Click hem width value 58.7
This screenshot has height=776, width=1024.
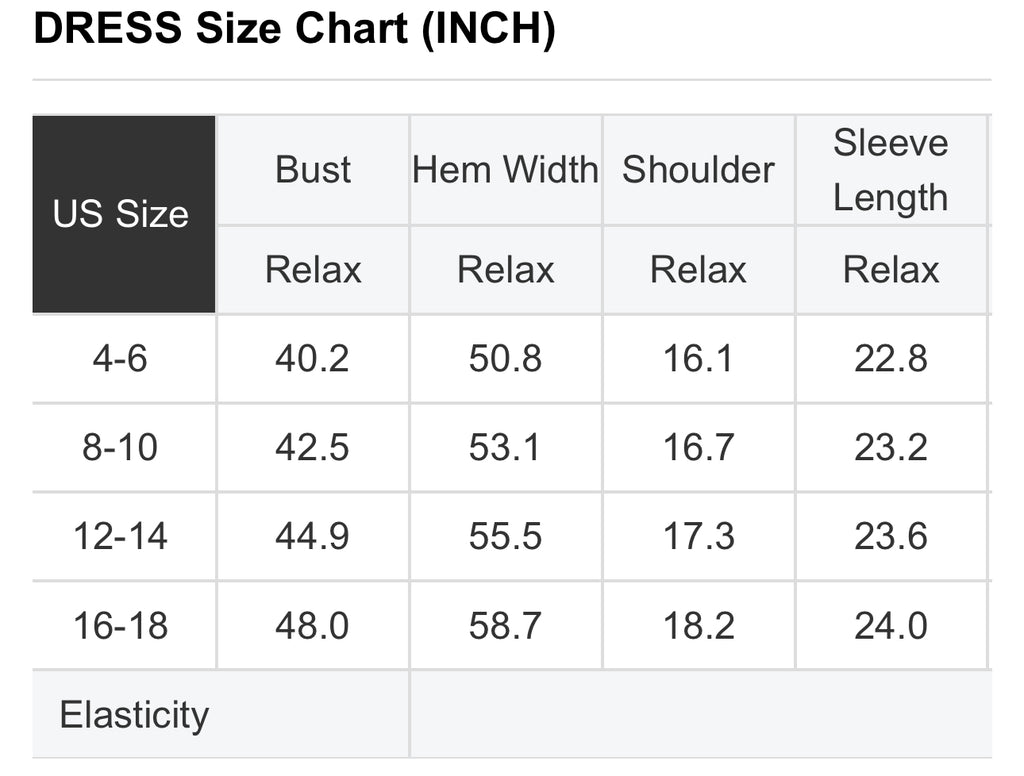click(x=505, y=625)
